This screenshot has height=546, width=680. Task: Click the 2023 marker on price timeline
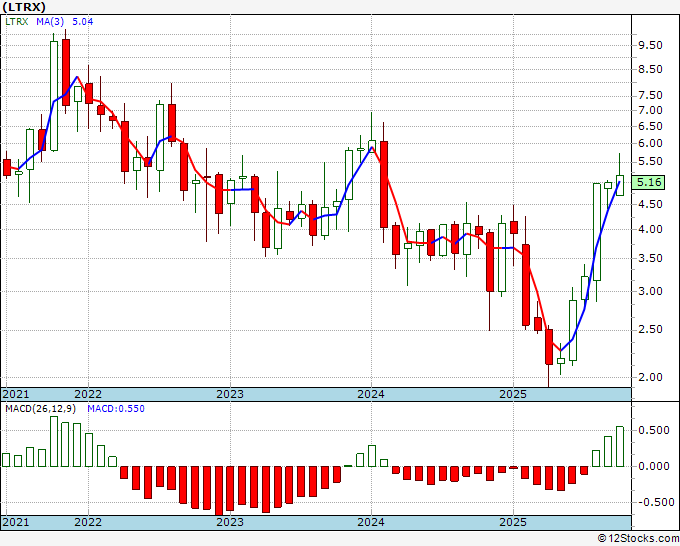[x=230, y=394]
